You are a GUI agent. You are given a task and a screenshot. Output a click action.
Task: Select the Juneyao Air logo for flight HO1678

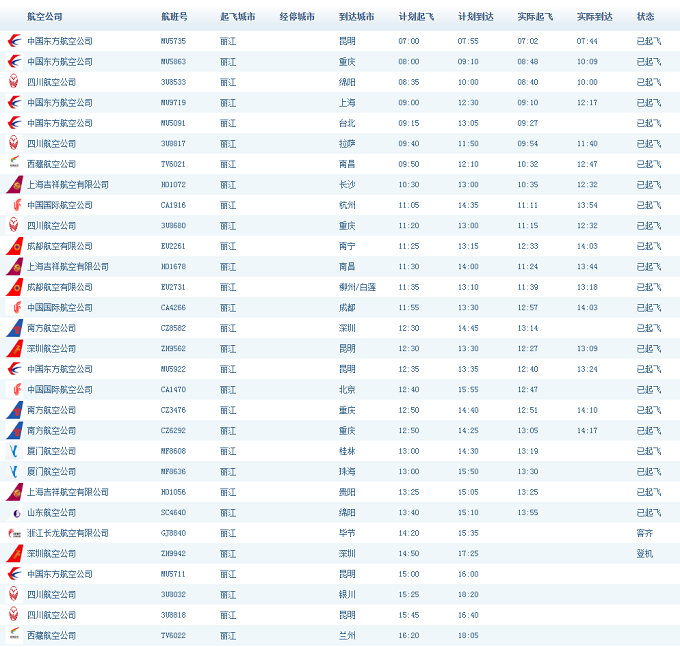point(14,267)
